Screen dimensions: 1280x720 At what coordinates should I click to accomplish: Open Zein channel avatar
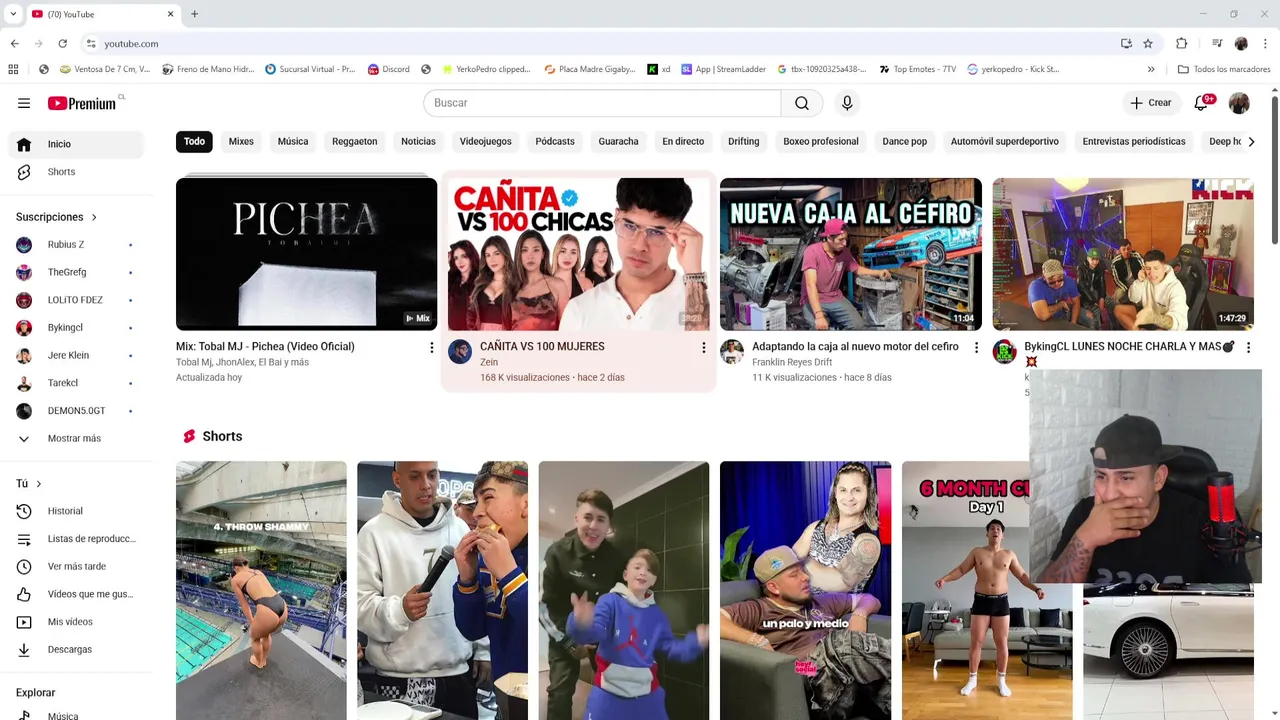click(460, 351)
